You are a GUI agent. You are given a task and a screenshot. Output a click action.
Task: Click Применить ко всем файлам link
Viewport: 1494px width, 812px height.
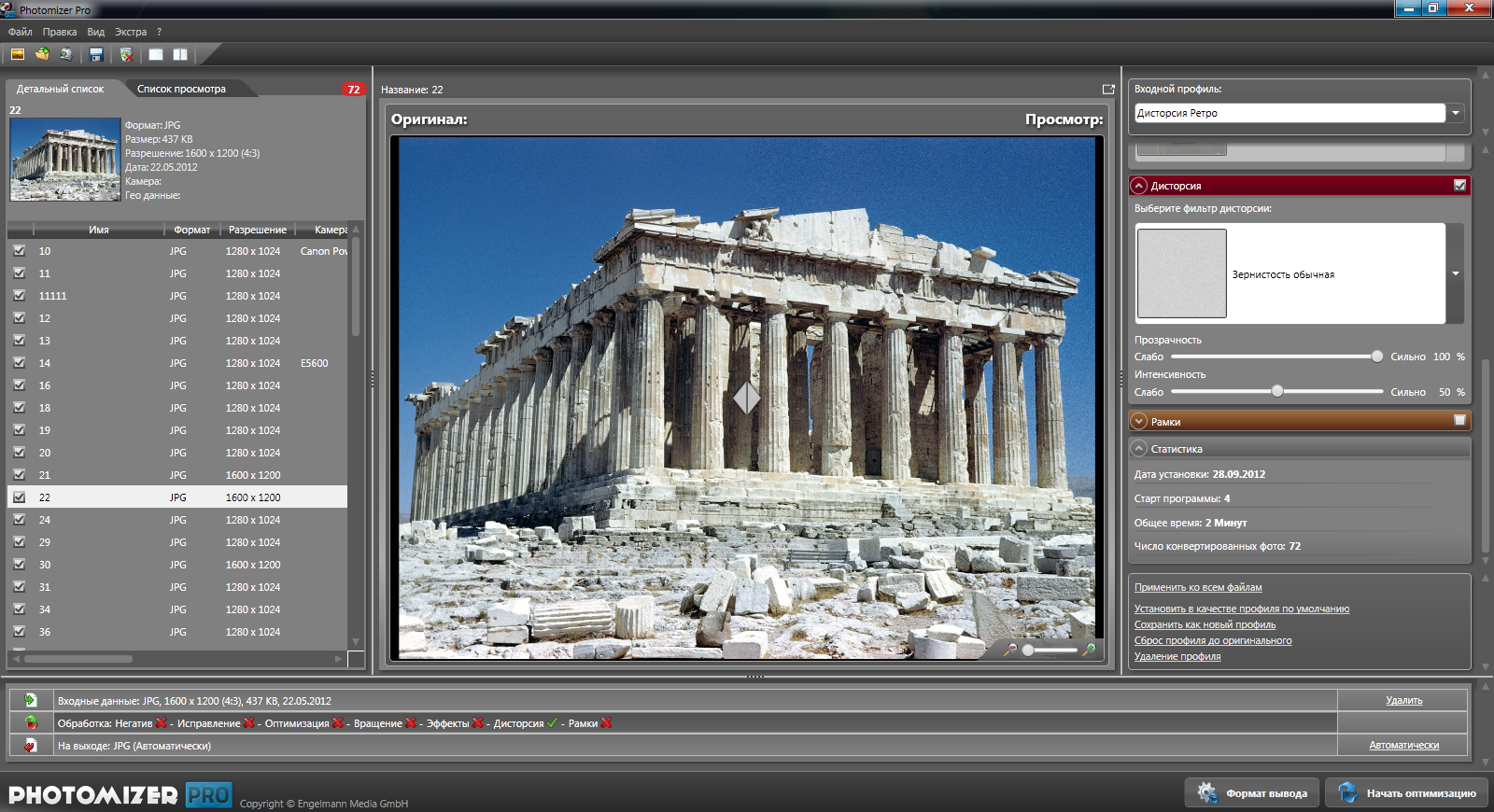(1198, 587)
